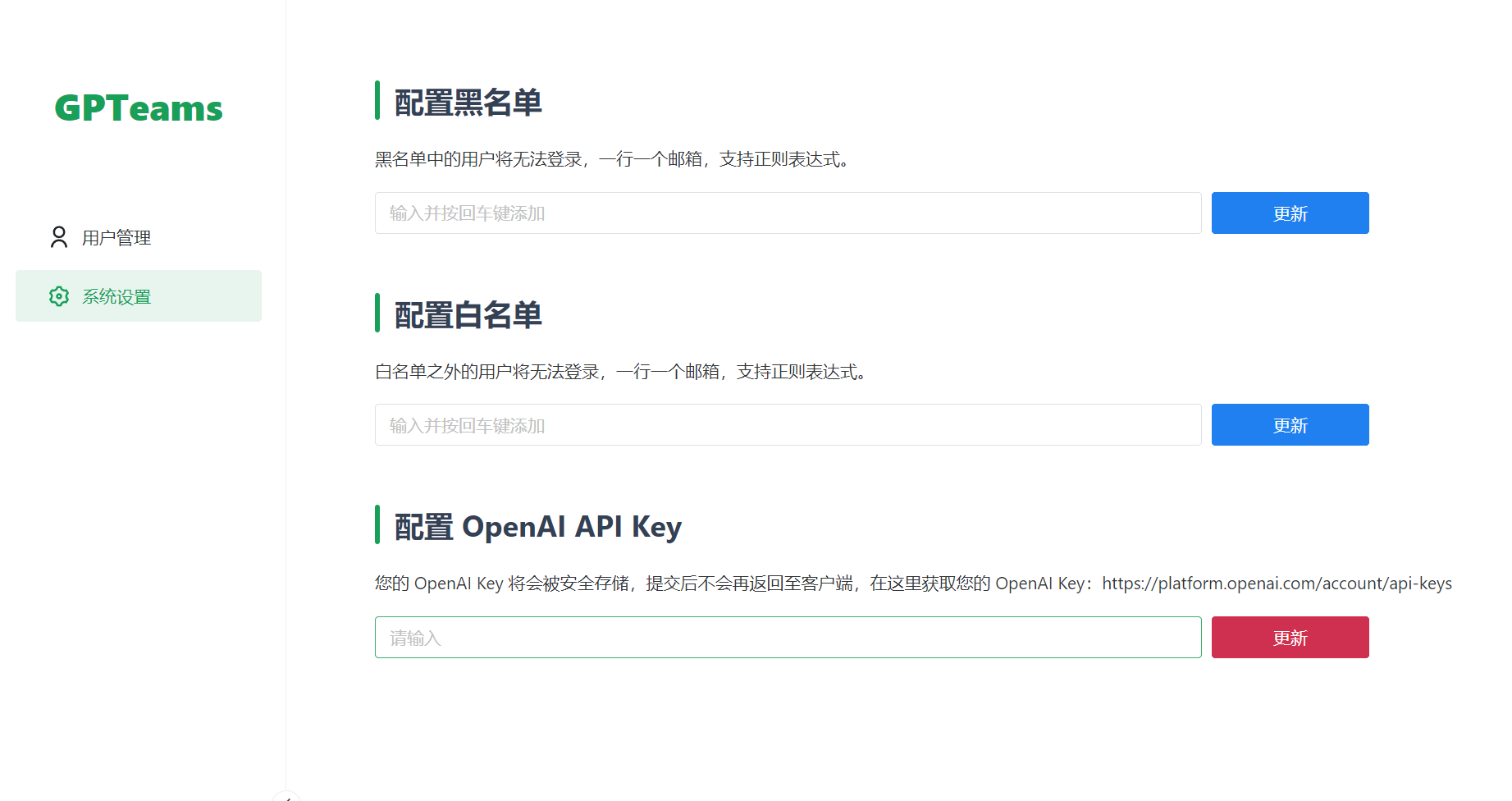Click 更新 button for whitelist
Image resolution: width=1512 pixels, height=801 pixels.
click(x=1290, y=425)
